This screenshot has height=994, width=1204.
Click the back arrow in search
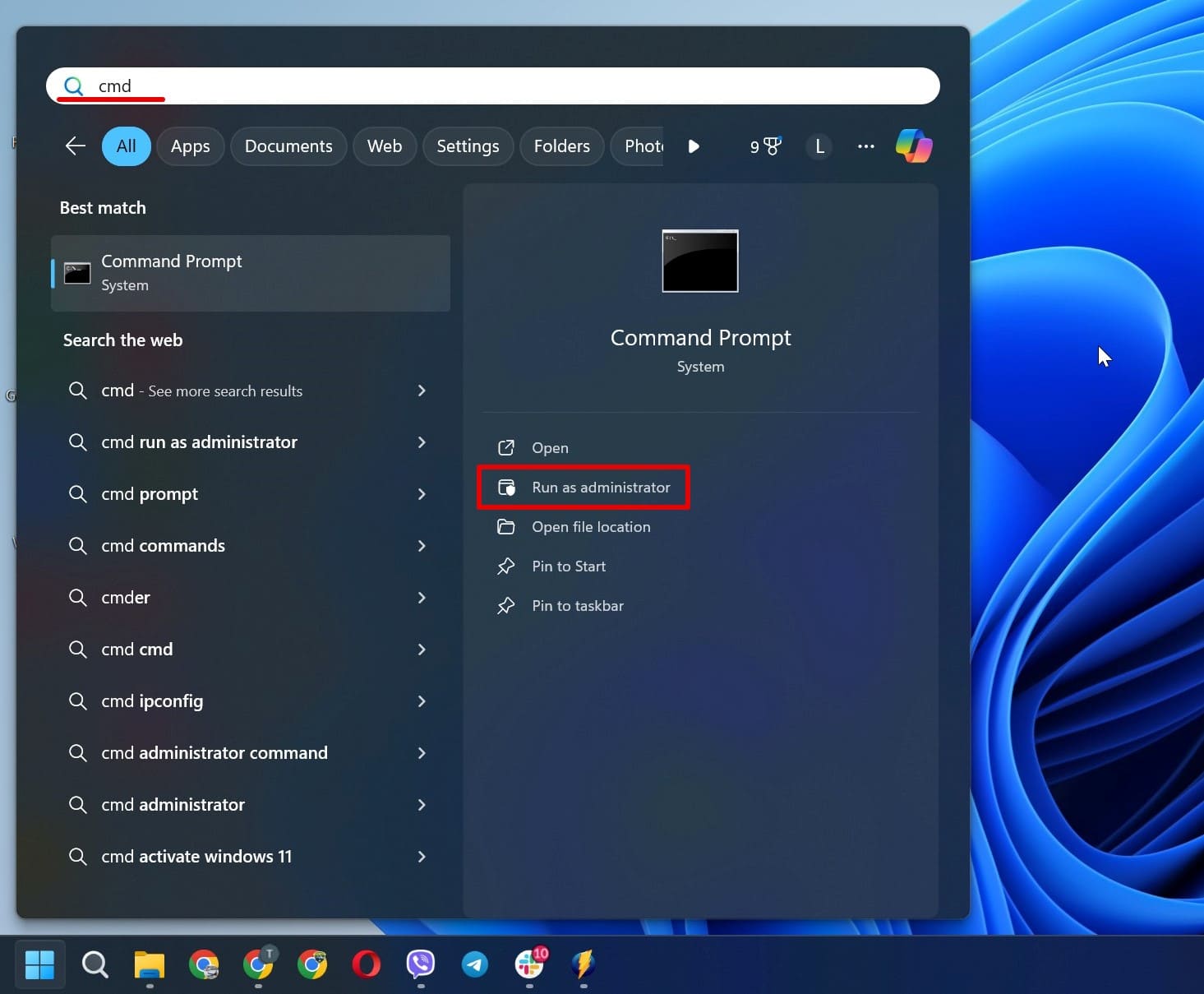point(75,146)
